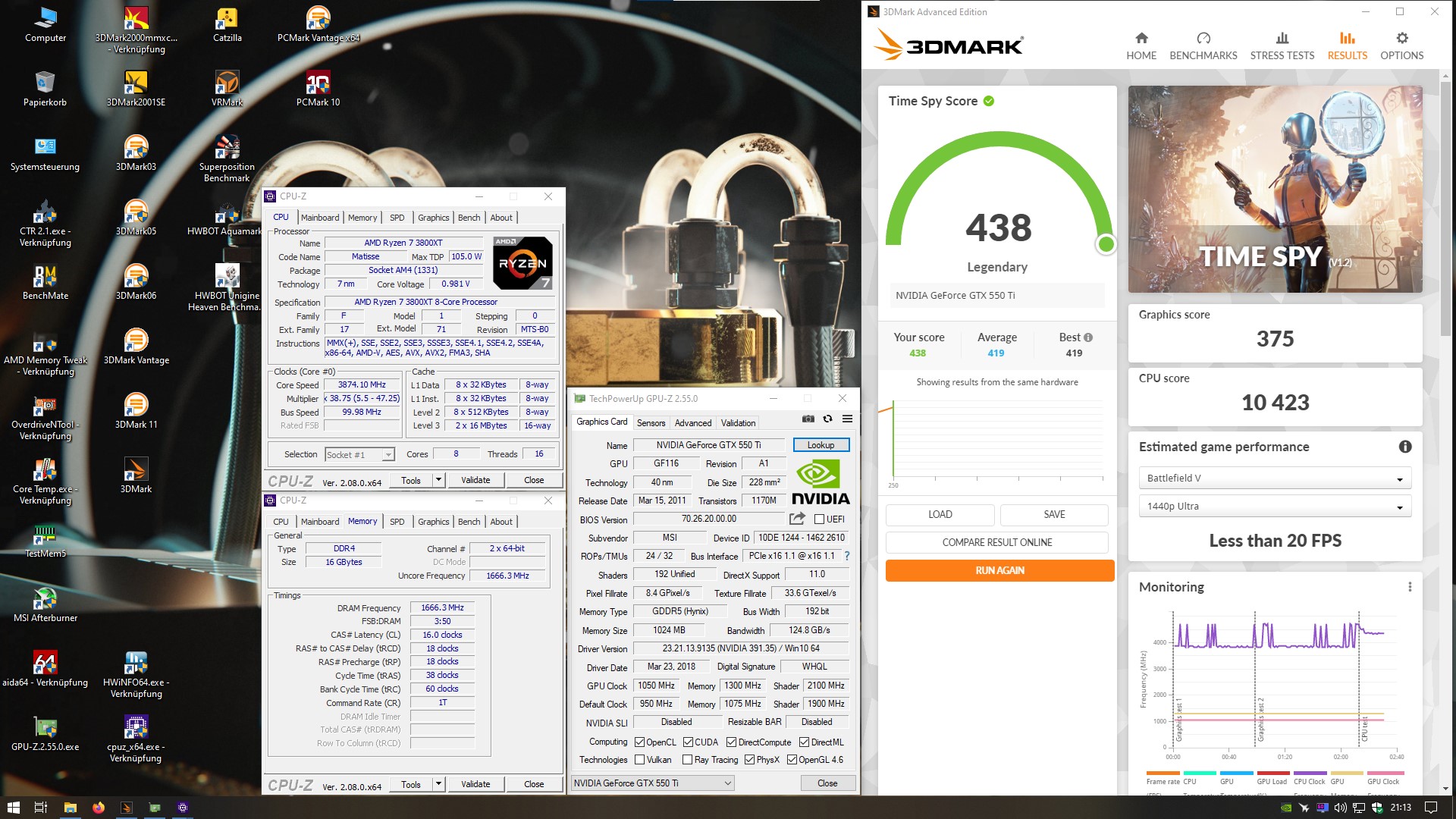Open the VRMark desktop icon
1456x819 pixels.
coord(227,89)
